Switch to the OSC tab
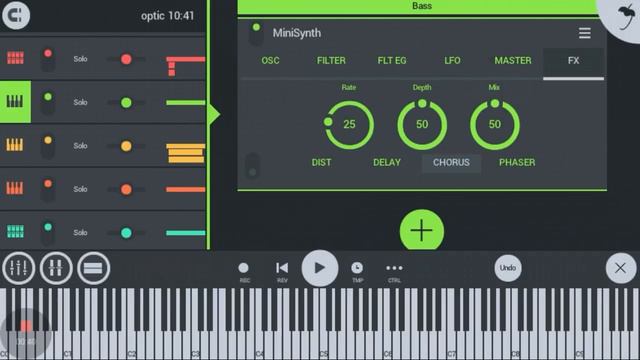The width and height of the screenshot is (640, 360). (x=270, y=60)
